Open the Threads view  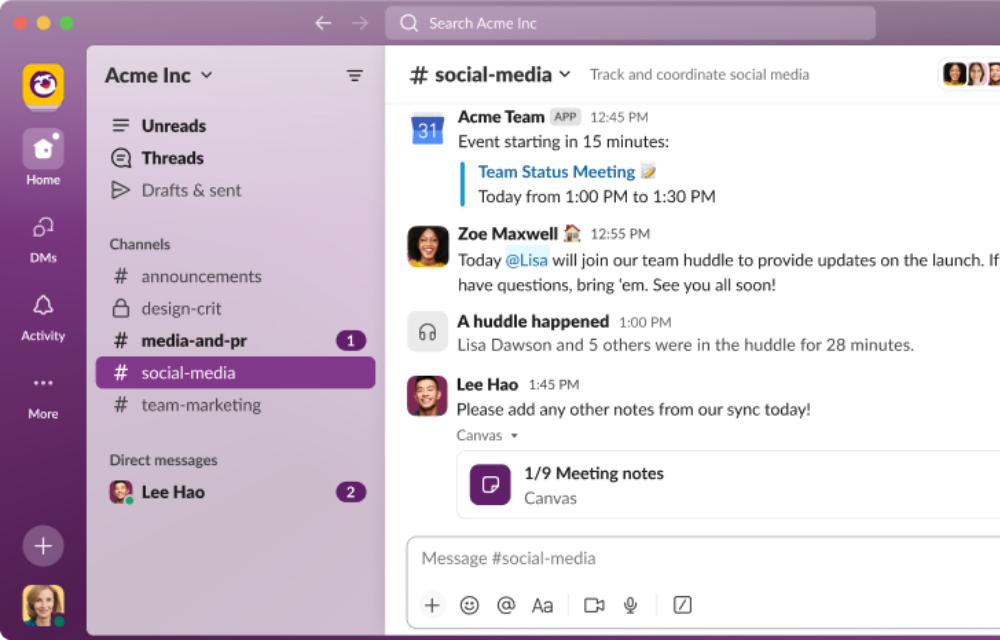click(172, 158)
